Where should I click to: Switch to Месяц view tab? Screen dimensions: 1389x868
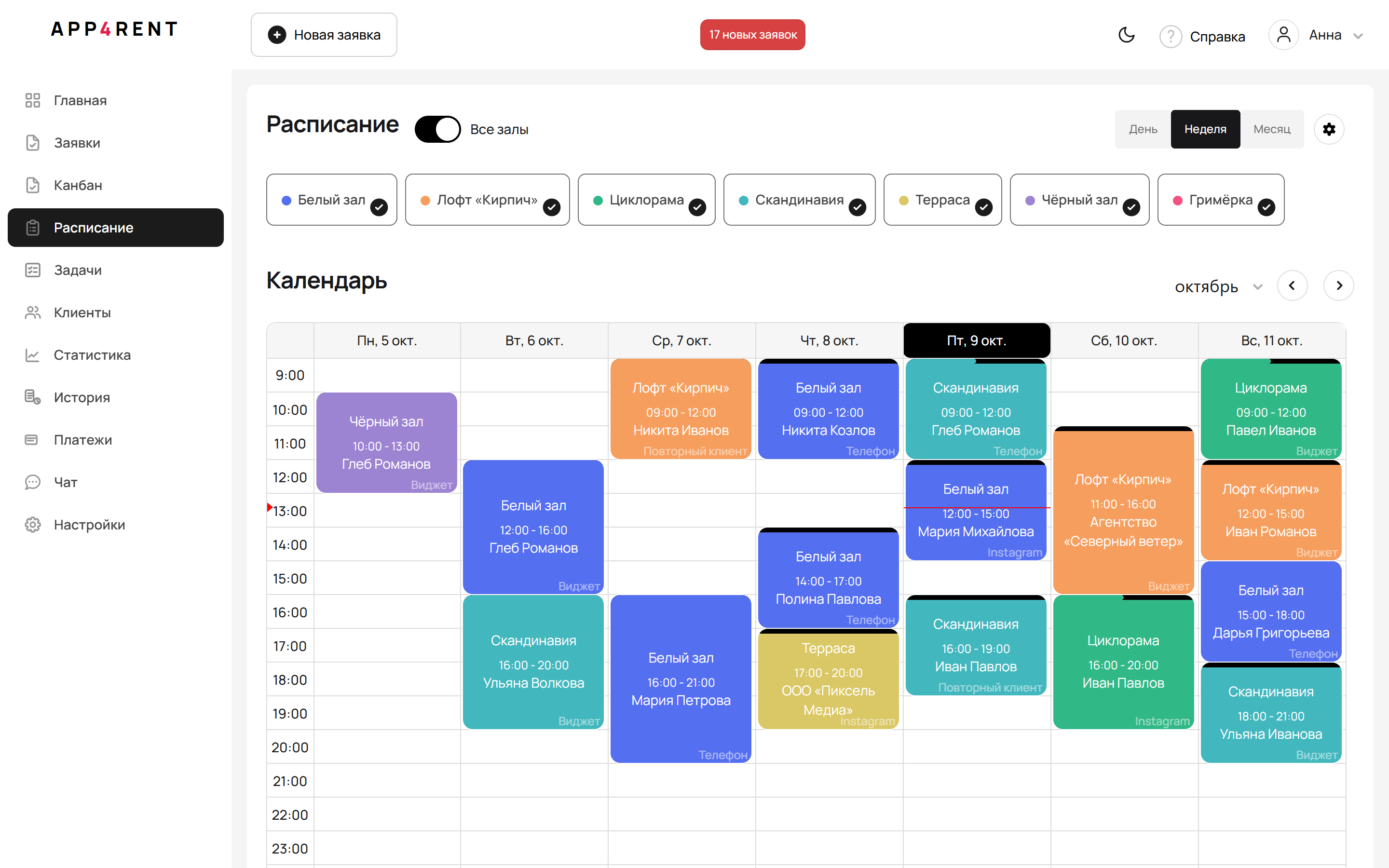coord(1272,129)
